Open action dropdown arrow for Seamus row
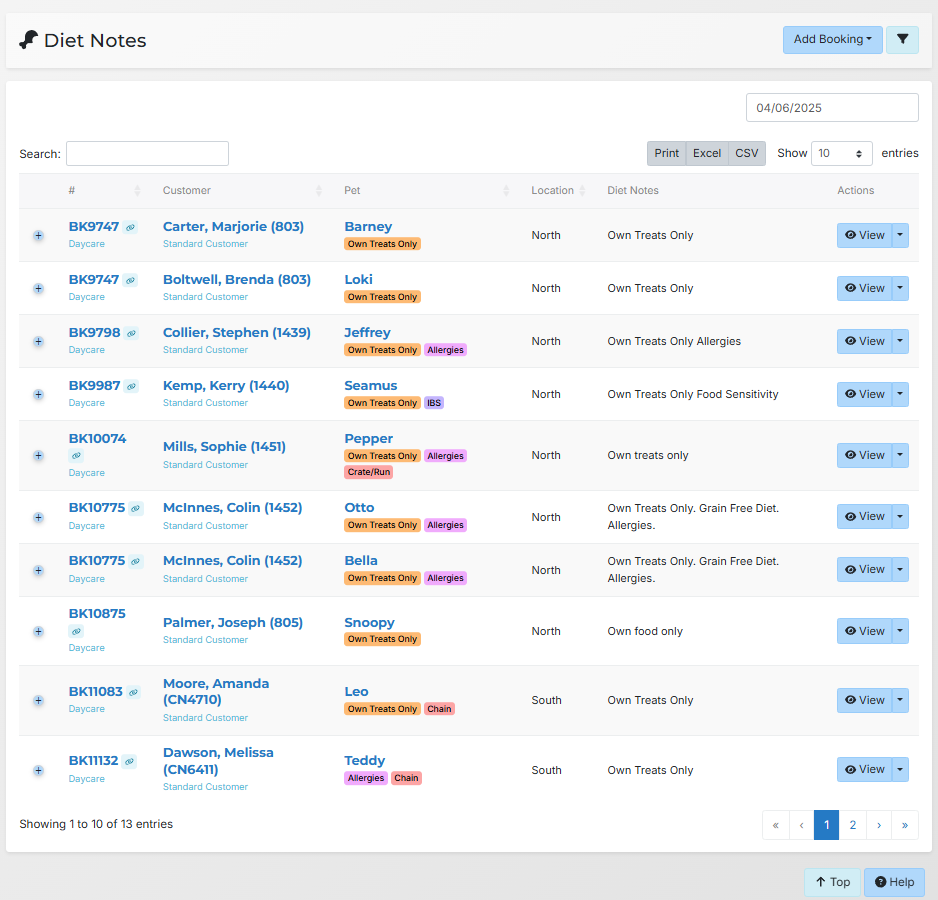The height and width of the screenshot is (900, 938). point(900,394)
